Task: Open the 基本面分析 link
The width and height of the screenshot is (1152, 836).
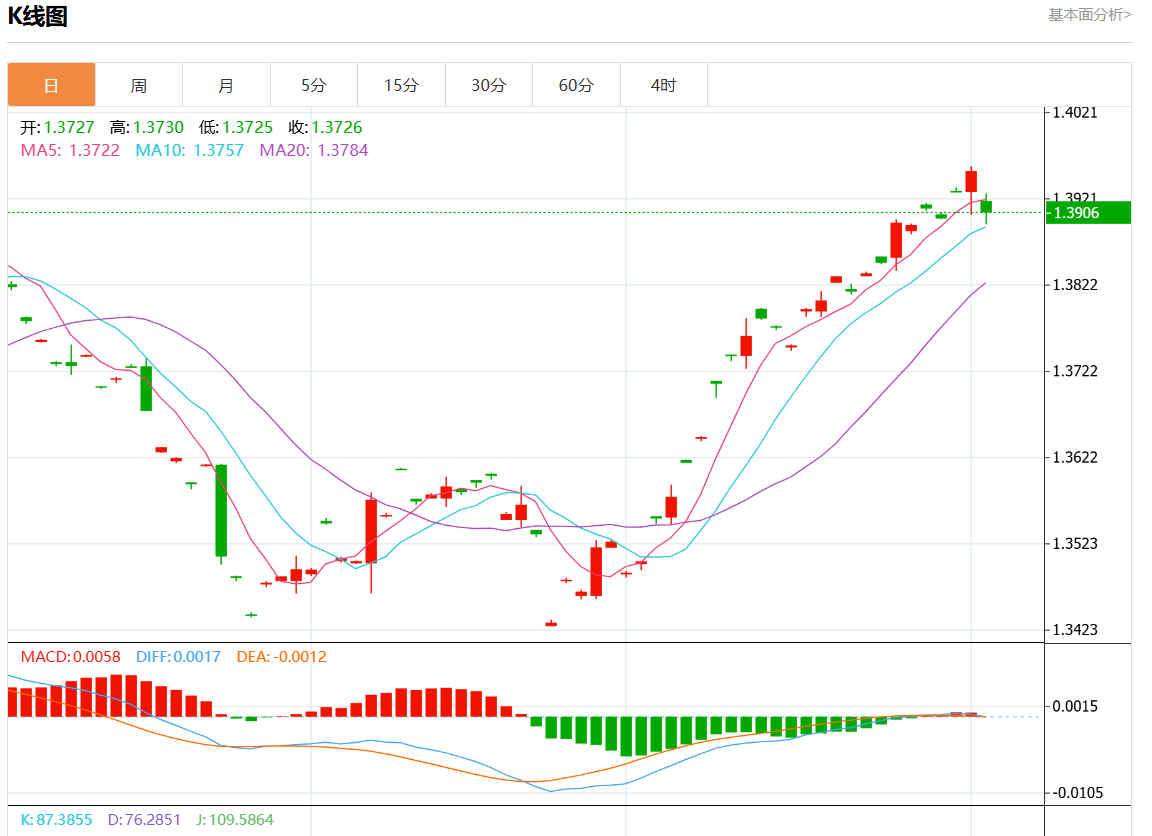Action: click(1089, 14)
